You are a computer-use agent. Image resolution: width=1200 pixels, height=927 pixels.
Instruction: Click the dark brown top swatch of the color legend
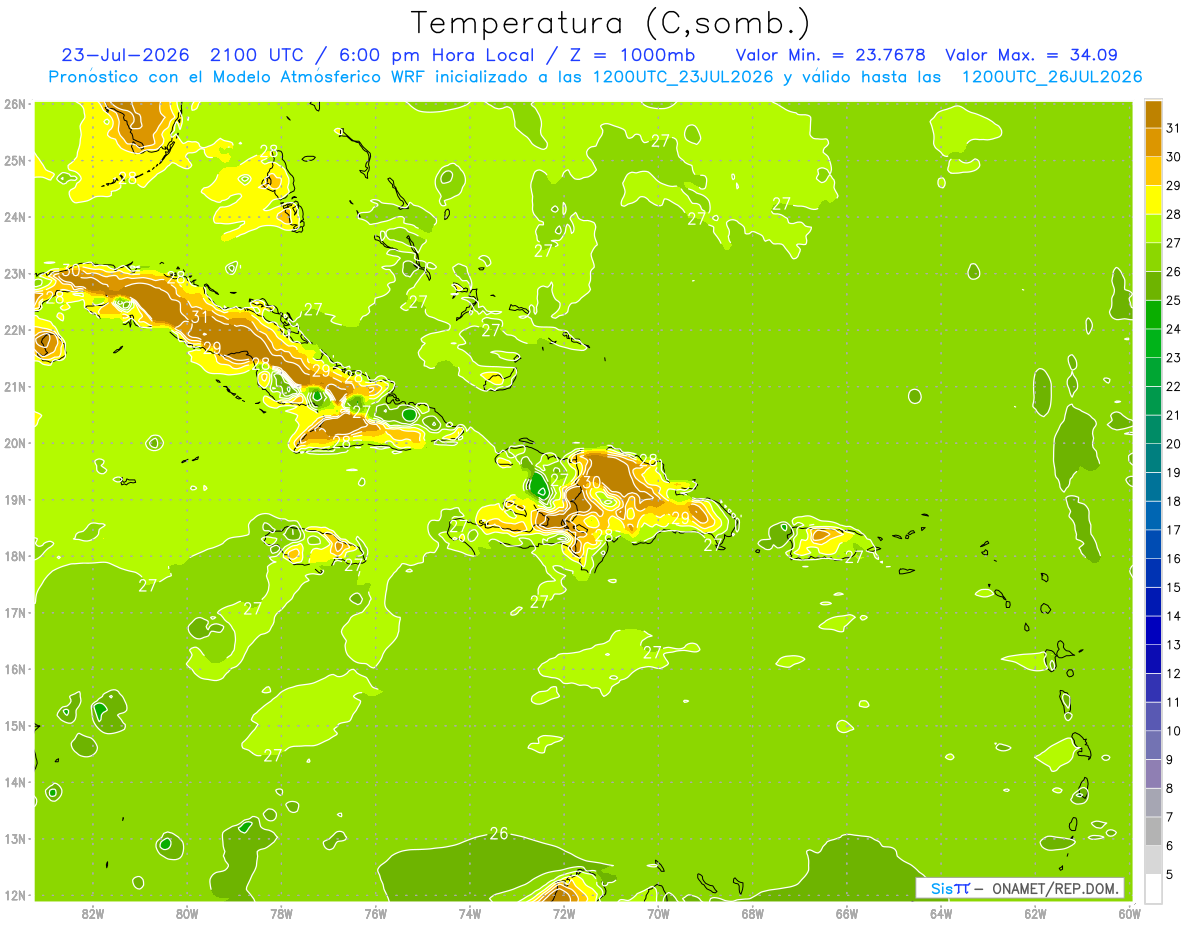(x=1153, y=114)
